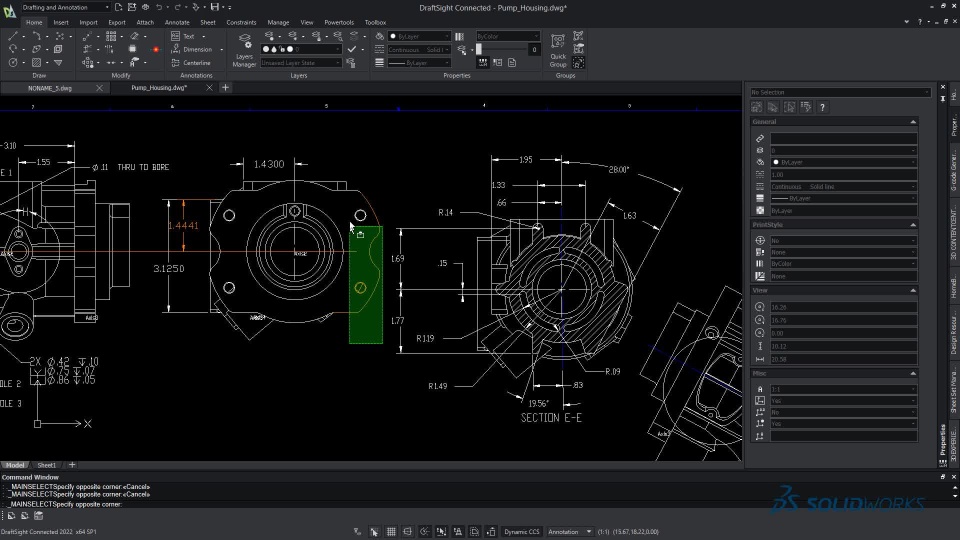Image resolution: width=960 pixels, height=540 pixels.
Task: Click the help question mark in Properties panel
Action: pos(822,107)
